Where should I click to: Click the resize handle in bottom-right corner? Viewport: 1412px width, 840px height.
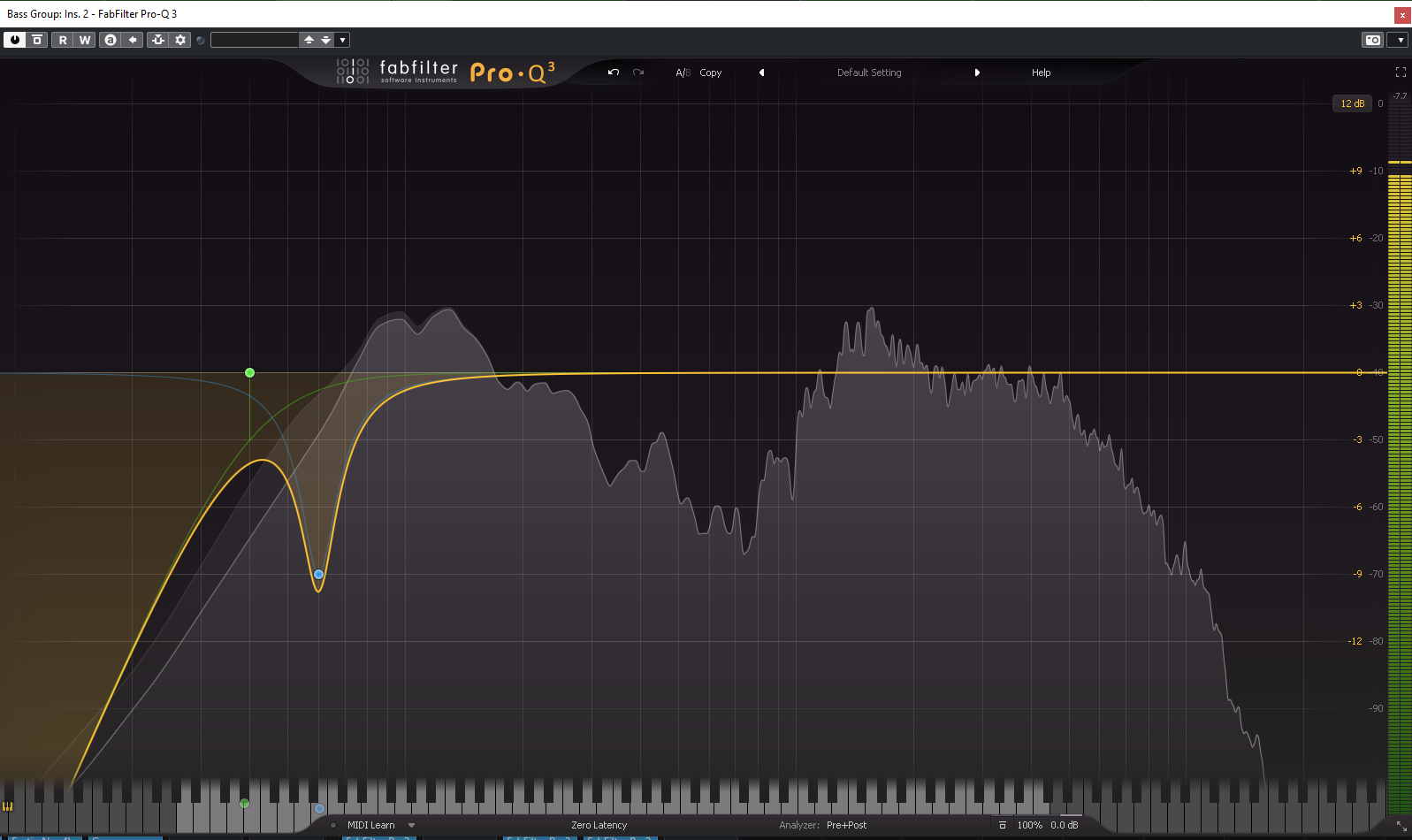click(x=1401, y=826)
